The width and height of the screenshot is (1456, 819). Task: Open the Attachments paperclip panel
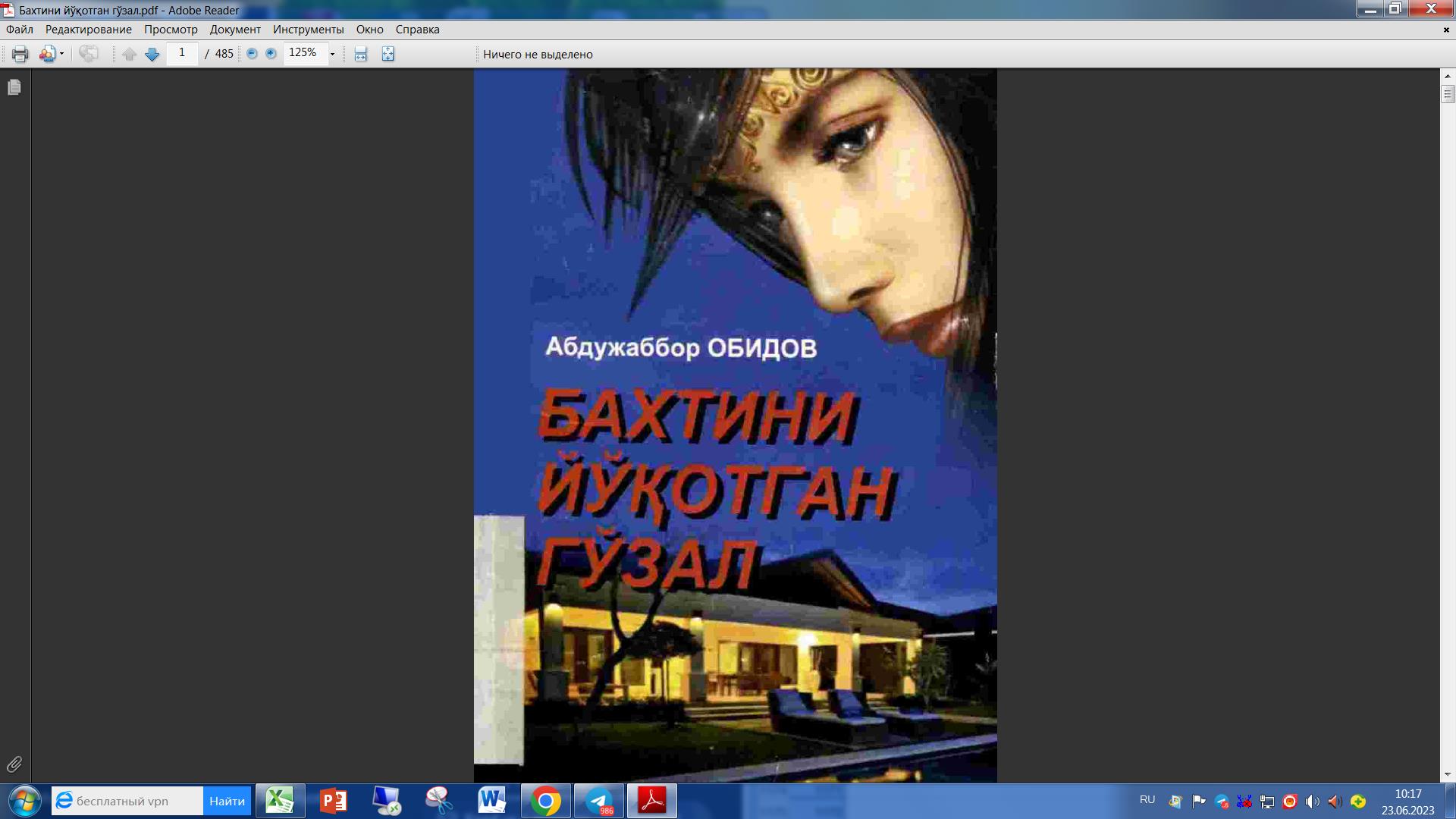click(x=14, y=764)
